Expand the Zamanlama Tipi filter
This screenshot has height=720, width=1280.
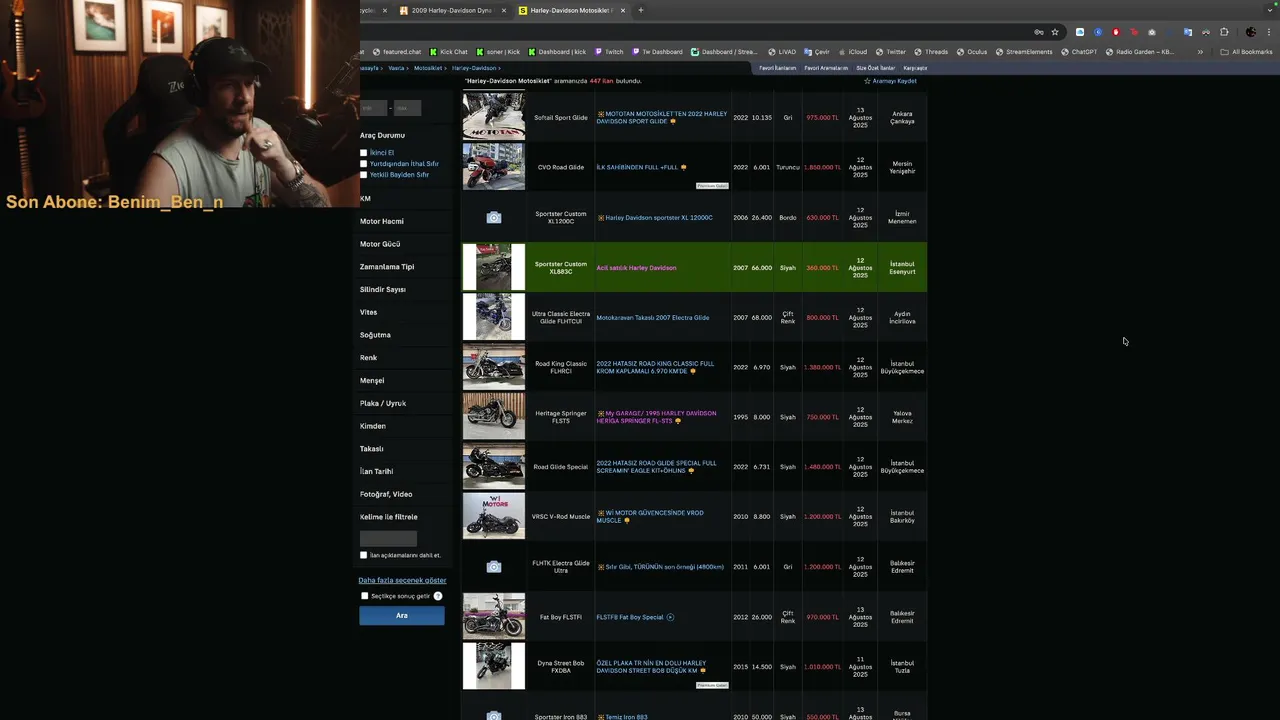click(x=387, y=267)
